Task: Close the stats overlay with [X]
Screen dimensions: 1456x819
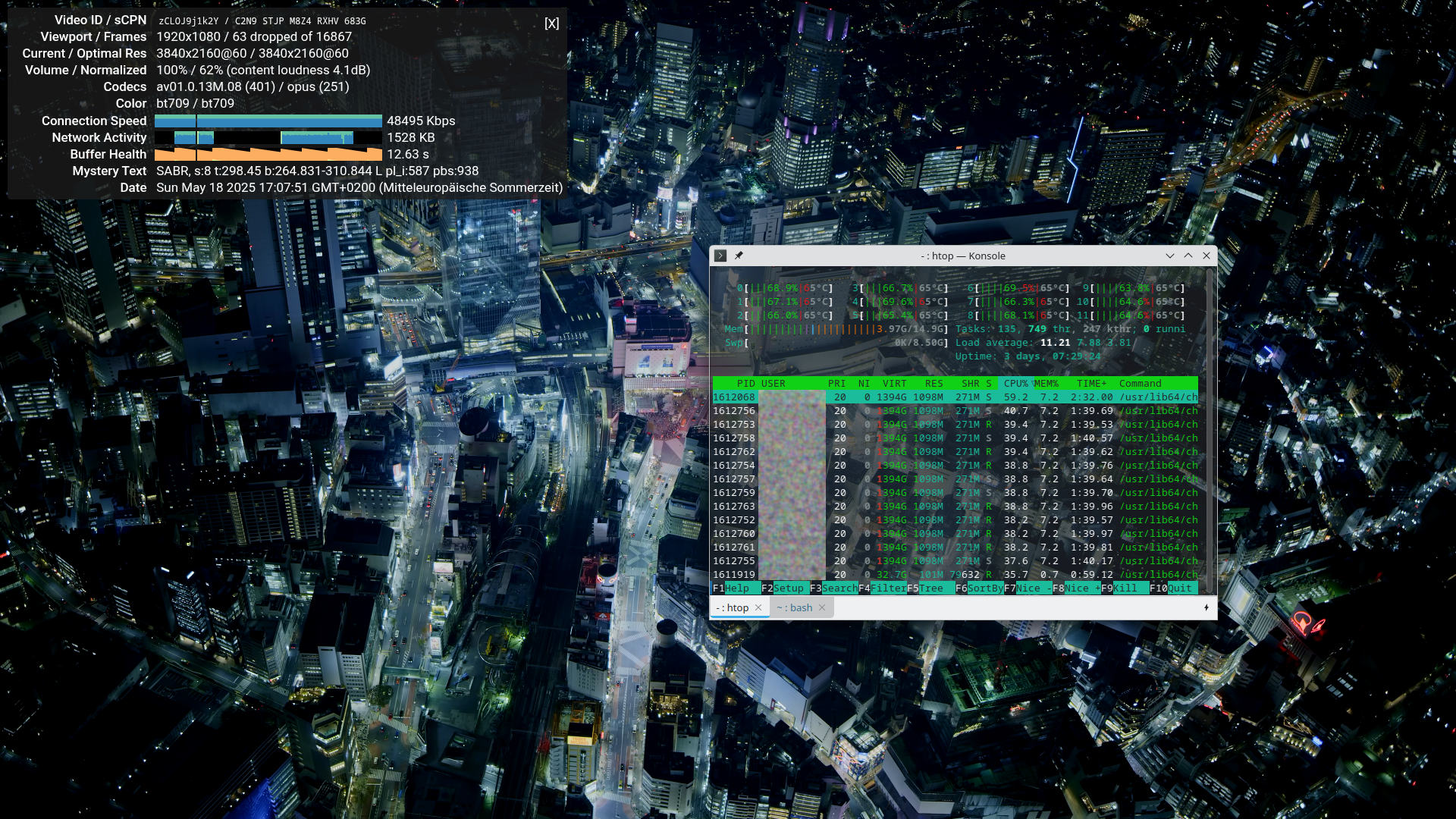Action: pos(551,24)
